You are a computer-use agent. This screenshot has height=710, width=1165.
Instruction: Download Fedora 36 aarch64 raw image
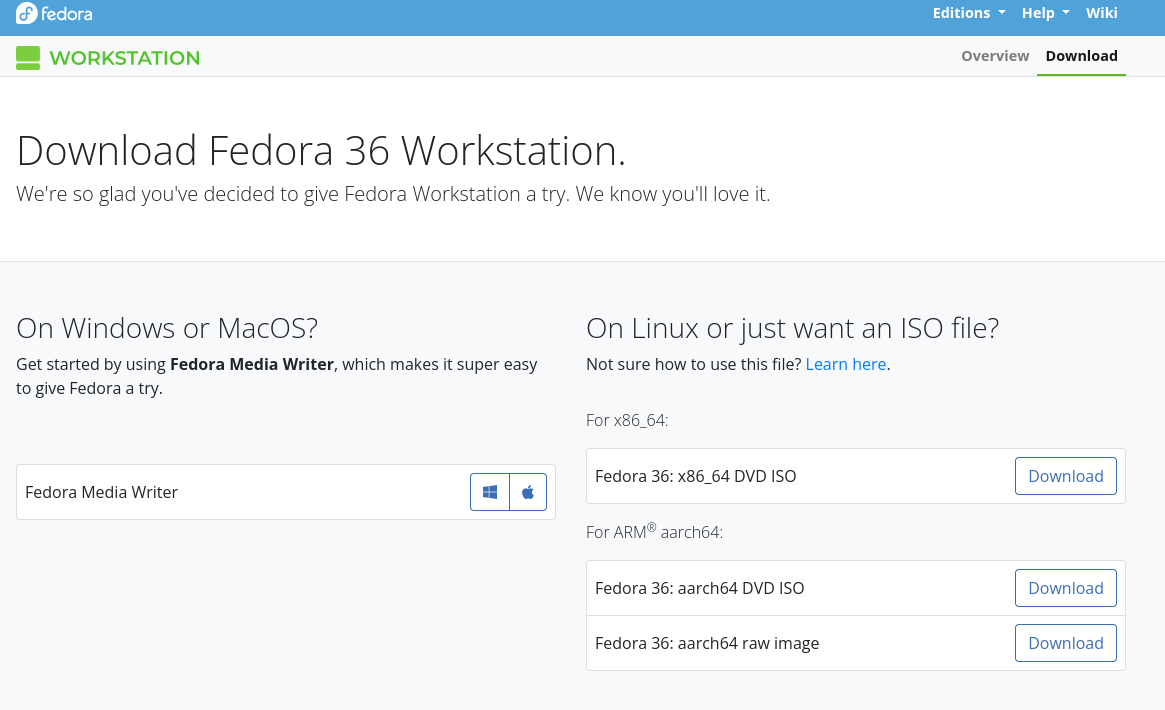(x=1065, y=643)
